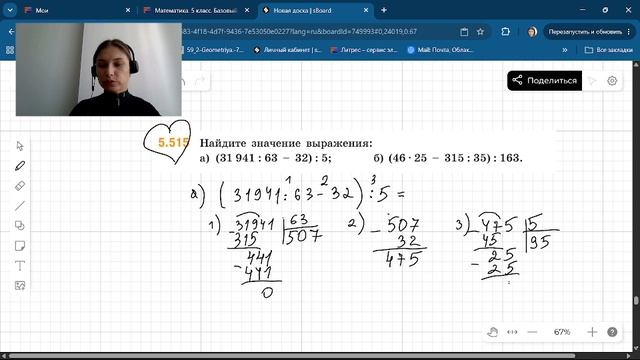This screenshot has width=640, height=360.
Task: Select the cursor pointer tool
Action: pos(20,146)
